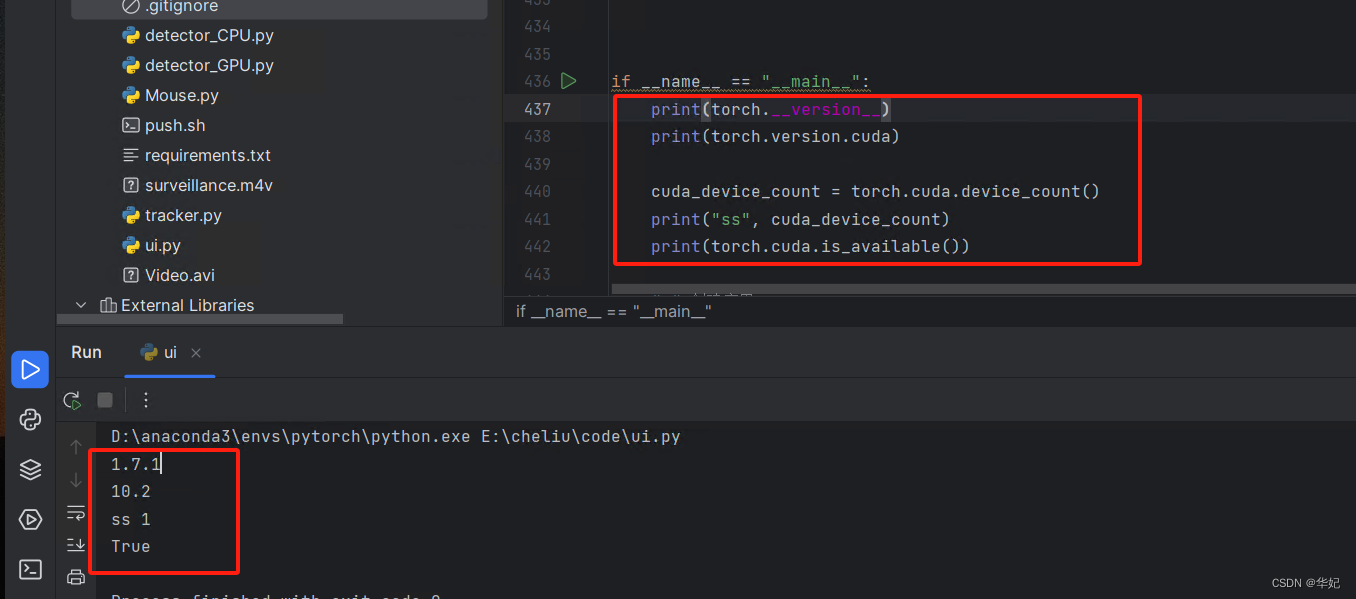1356x599 pixels.
Task: Click the up-arrow stack navigation icon
Action: click(75, 447)
